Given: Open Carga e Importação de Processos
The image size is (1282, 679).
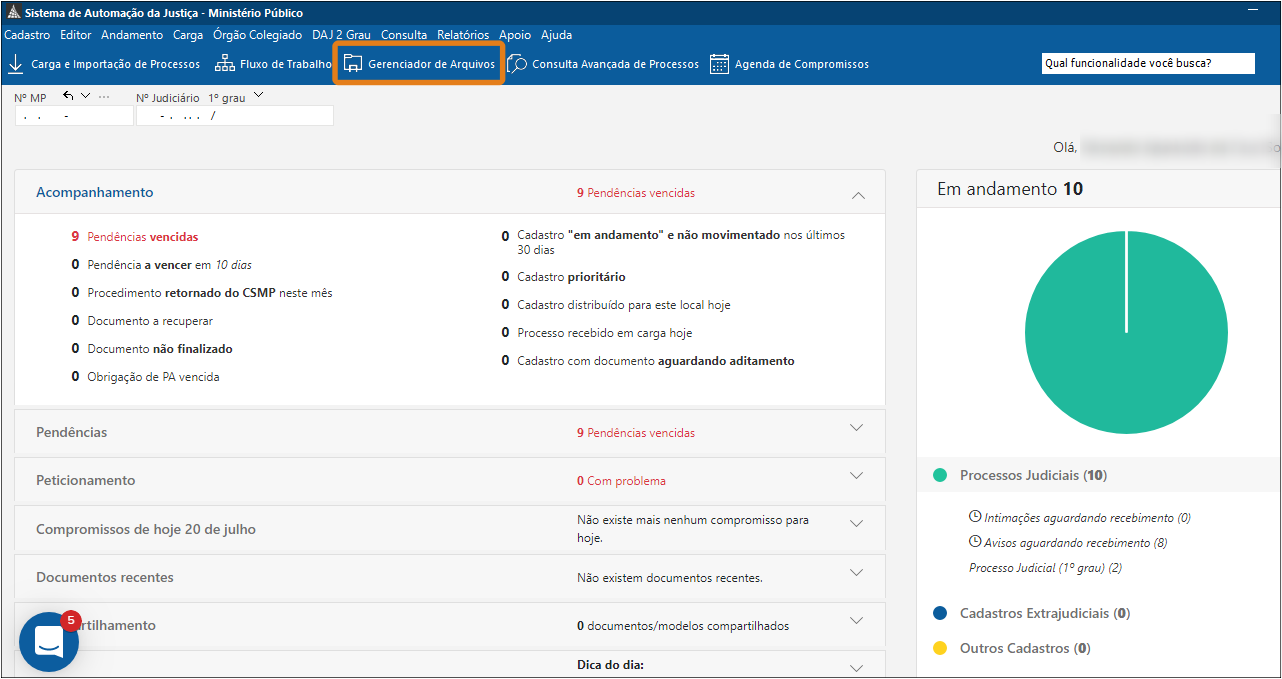Looking at the screenshot, I should tap(104, 64).
